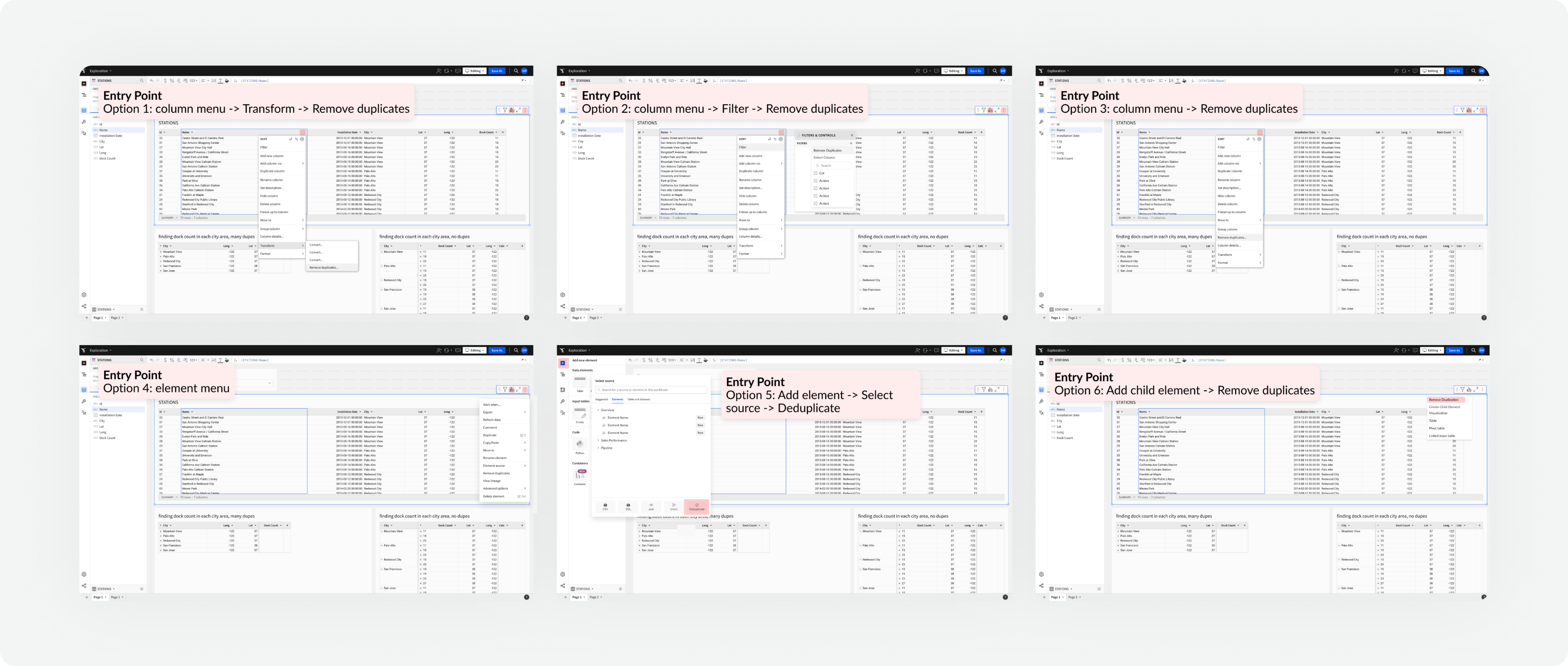Viewport: 1568px width, 666px height.
Task: Close the Filters & Controls panel in Option 2
Action: pos(851,135)
